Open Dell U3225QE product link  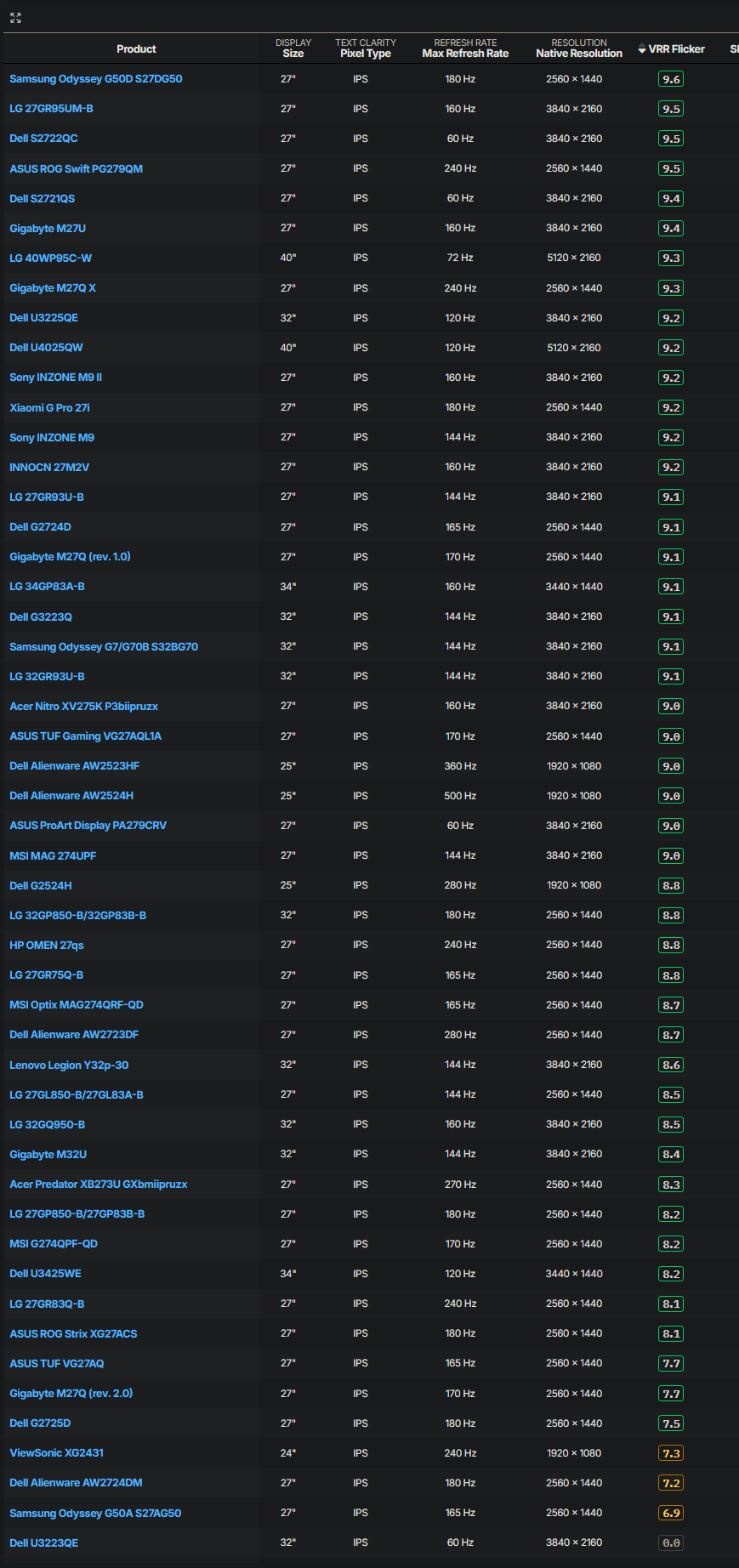point(44,318)
